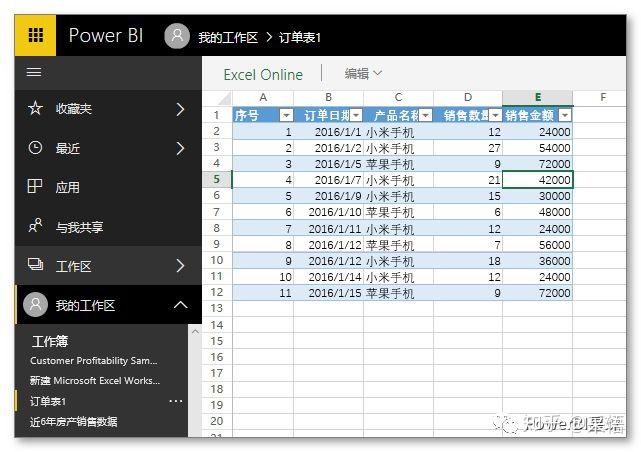Click the avatar icon beside 我的工作区
This screenshot has height=452, width=641.
tap(36, 304)
